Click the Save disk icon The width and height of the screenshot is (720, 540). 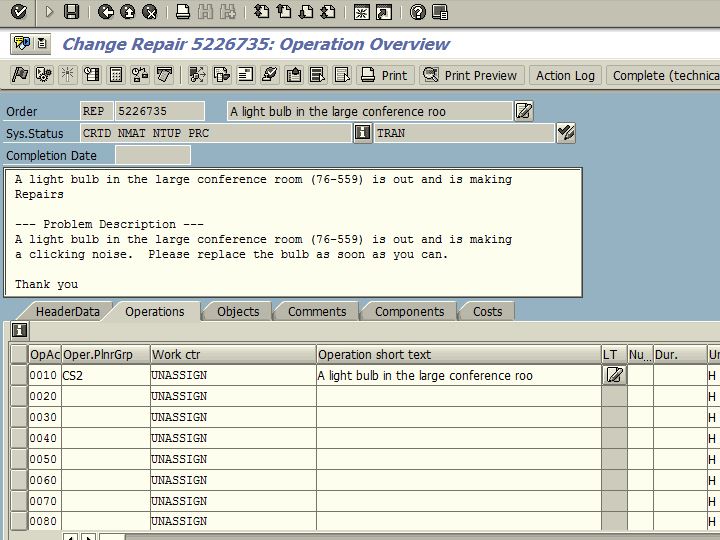71,12
